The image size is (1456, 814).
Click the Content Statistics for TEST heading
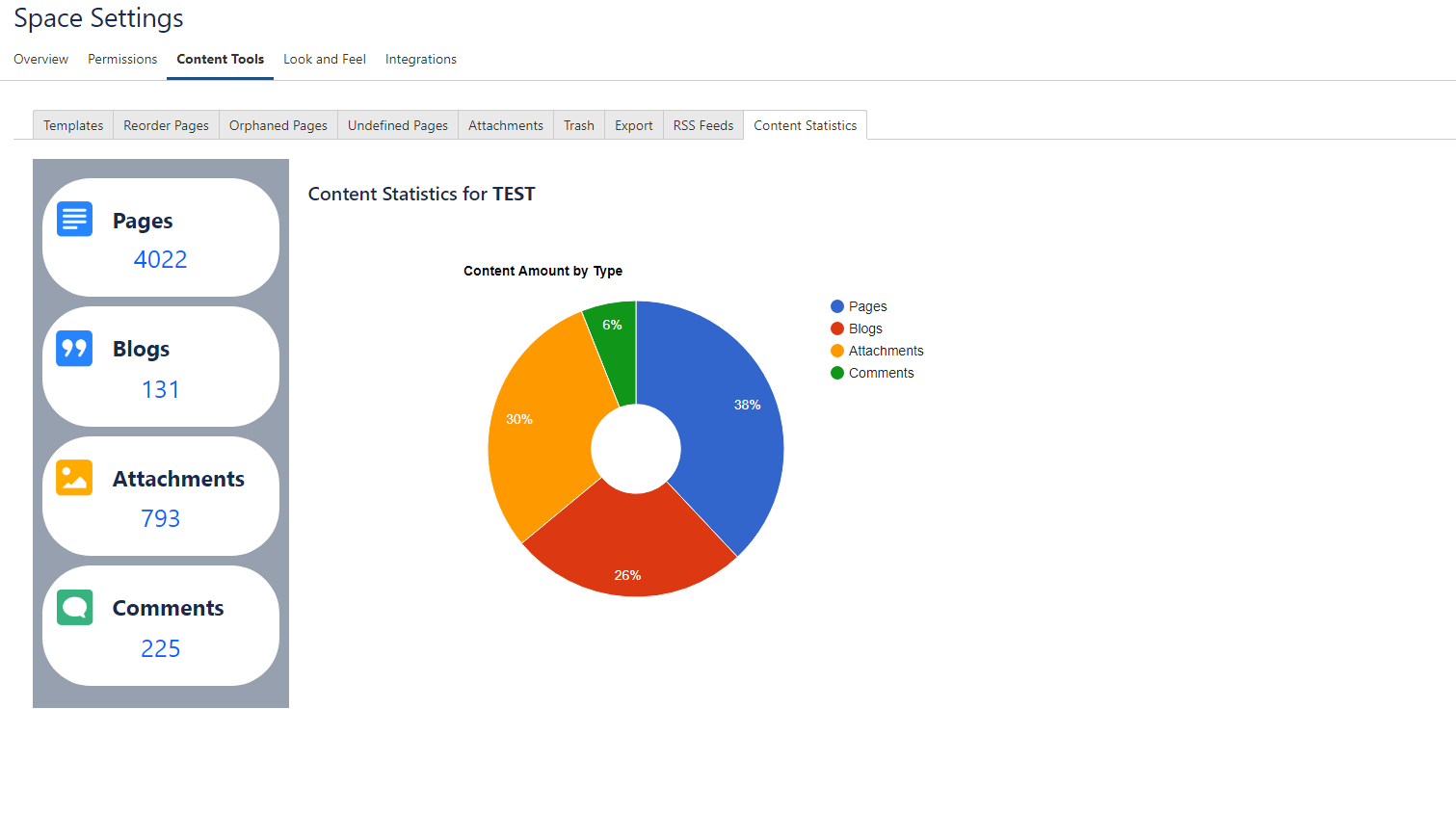[x=421, y=194]
